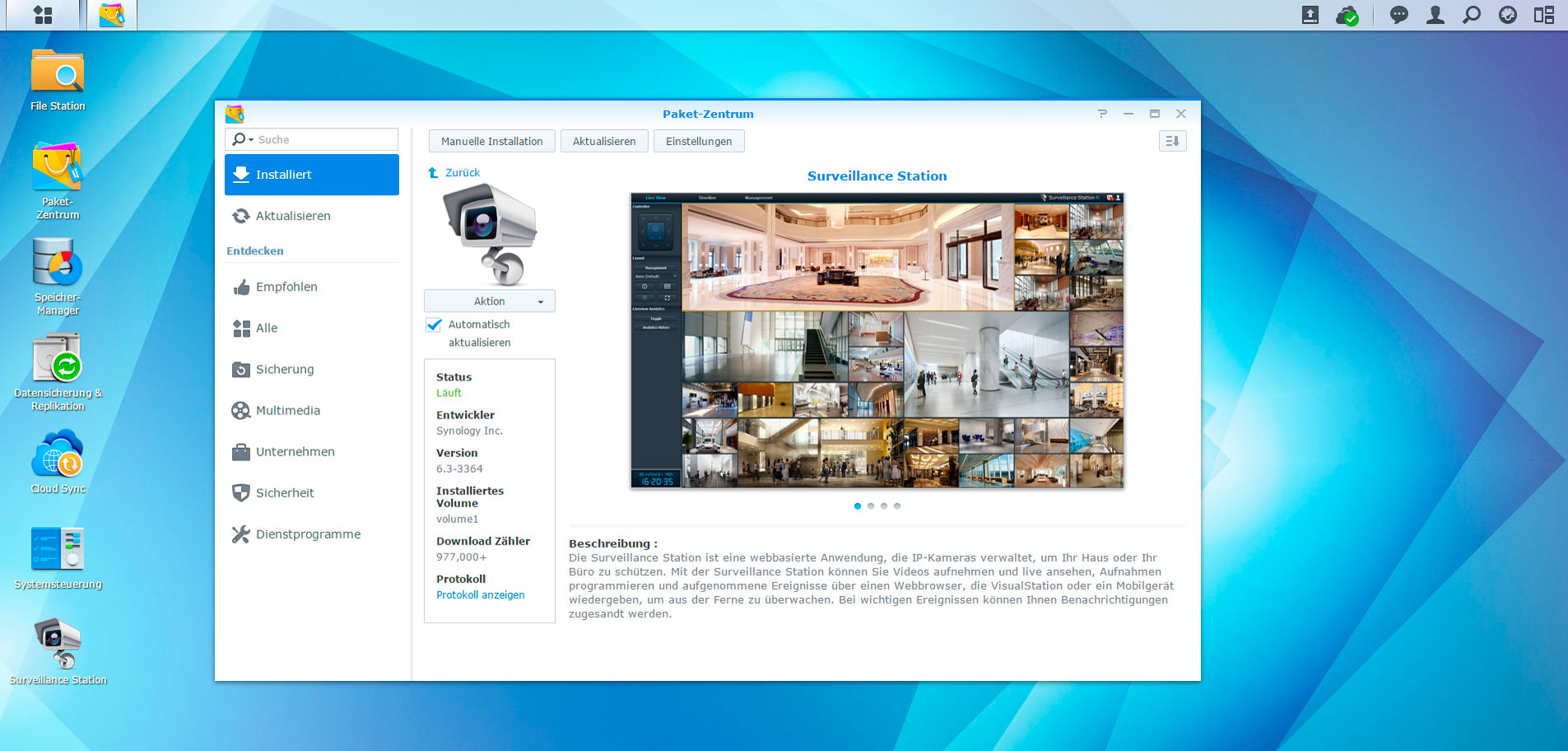Open the pilot view layout icon
1568x751 pixels.
coord(1544,15)
